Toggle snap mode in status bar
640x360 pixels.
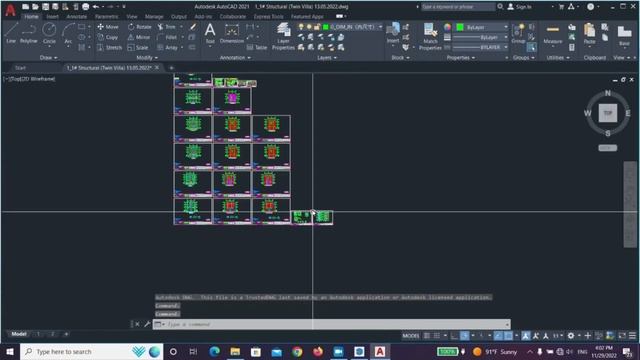[x=437, y=336]
